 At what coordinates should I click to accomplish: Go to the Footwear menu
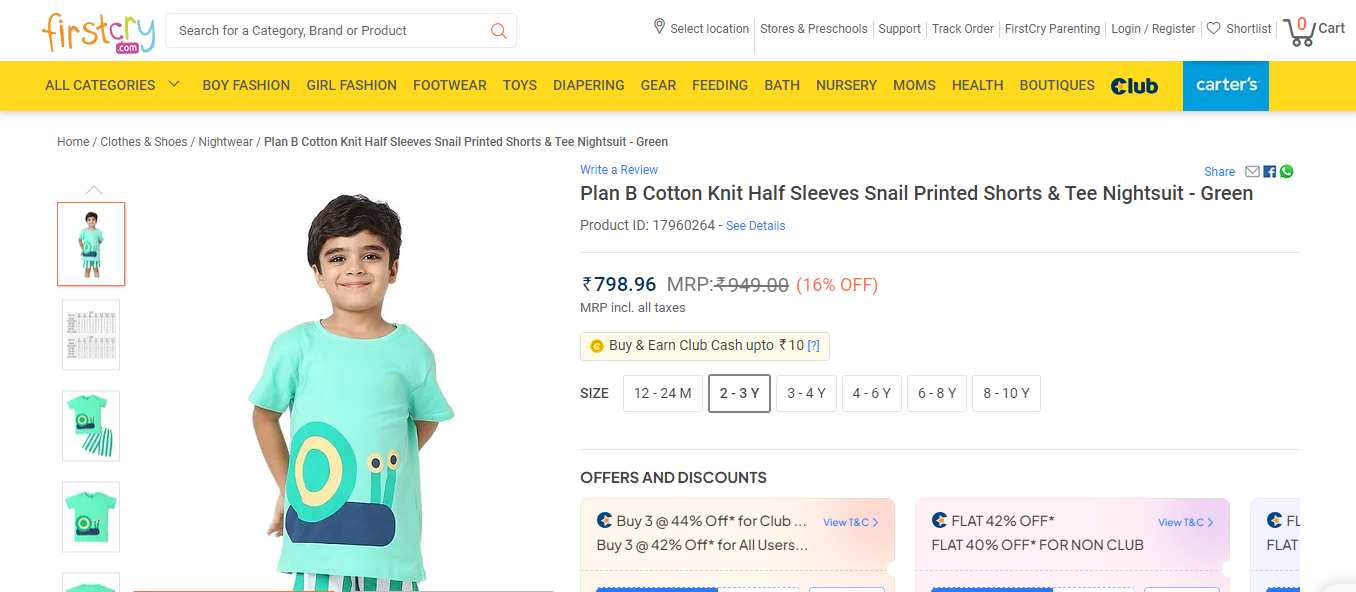[x=449, y=85]
